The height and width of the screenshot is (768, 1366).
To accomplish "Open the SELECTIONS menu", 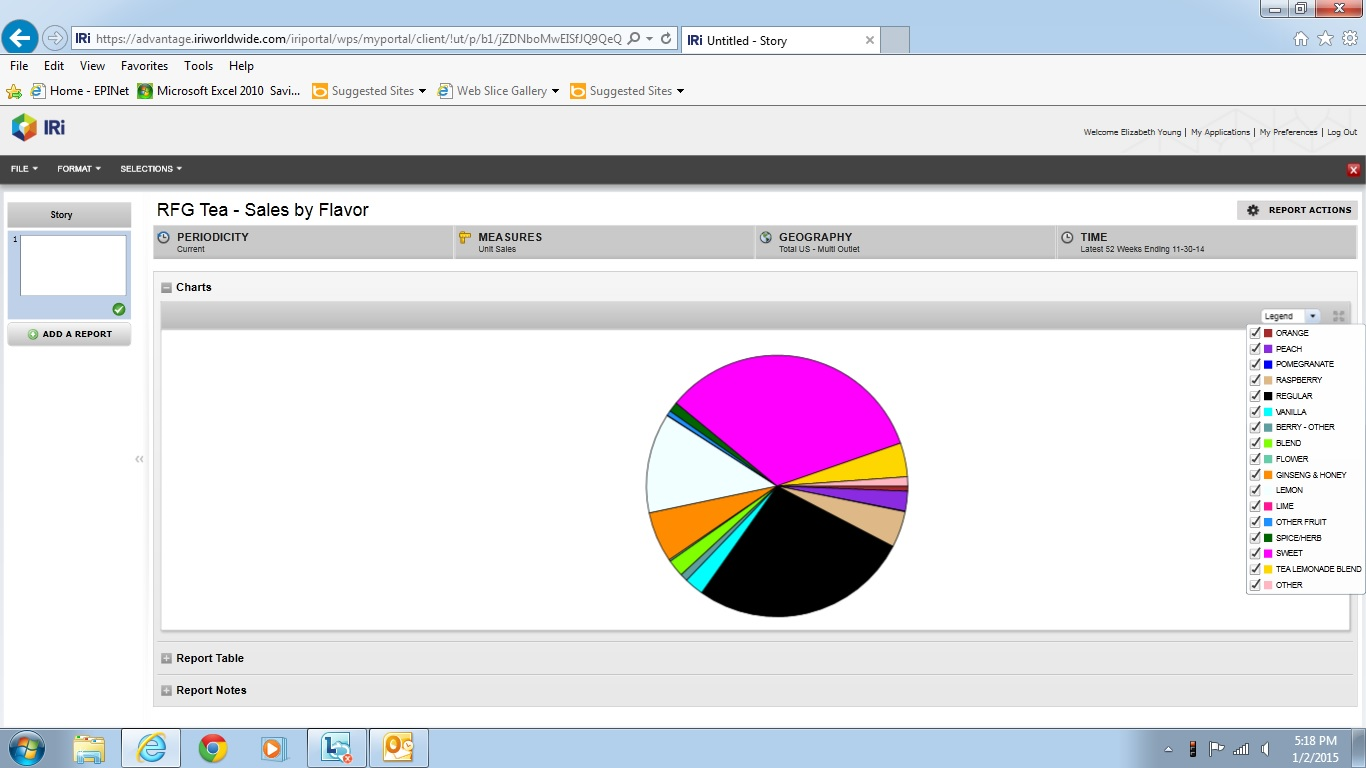I will [x=151, y=169].
